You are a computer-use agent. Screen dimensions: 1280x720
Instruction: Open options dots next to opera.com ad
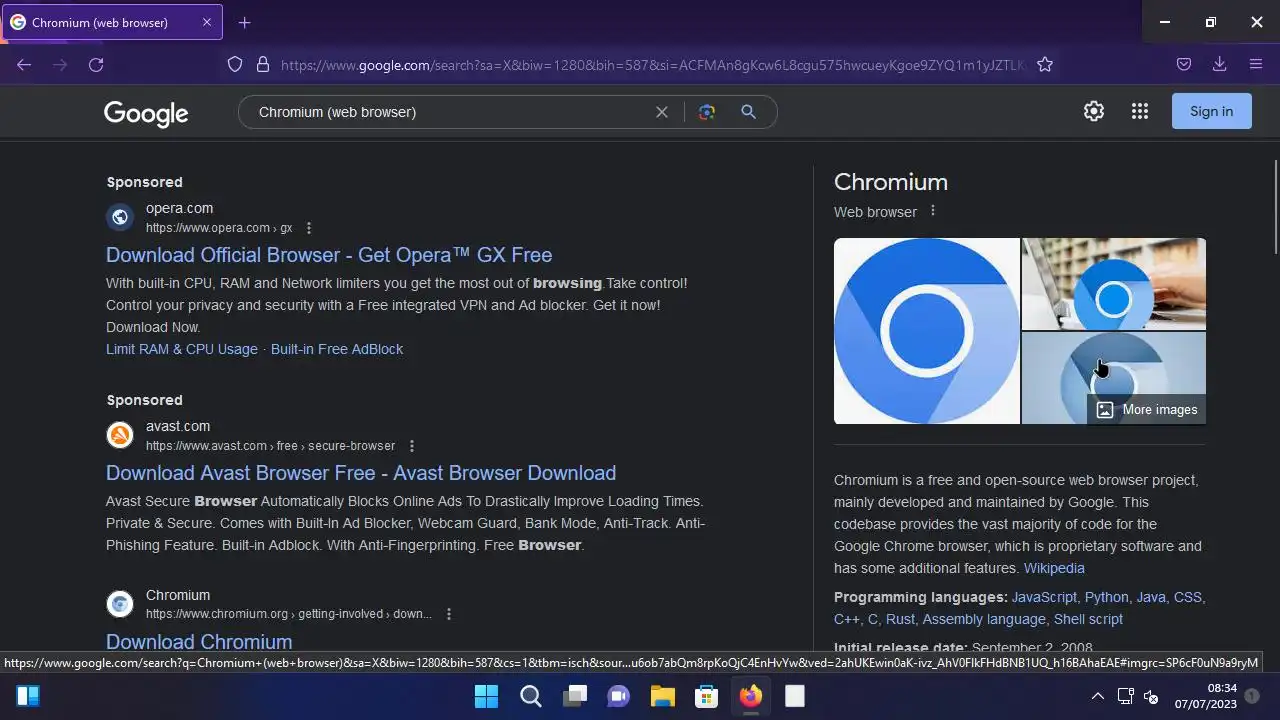309,228
